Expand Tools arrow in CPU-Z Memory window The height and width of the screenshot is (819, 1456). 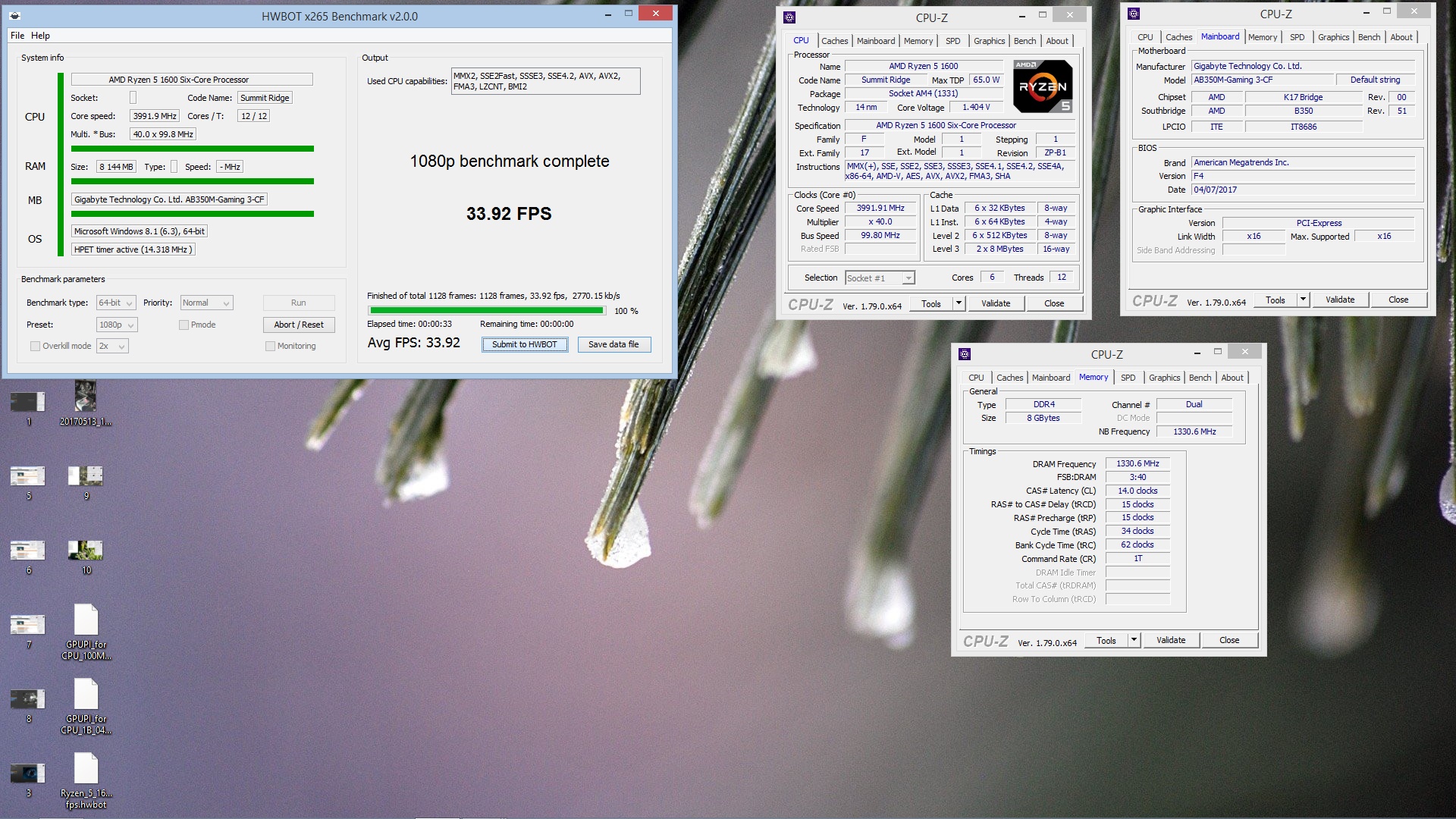click(x=1134, y=640)
